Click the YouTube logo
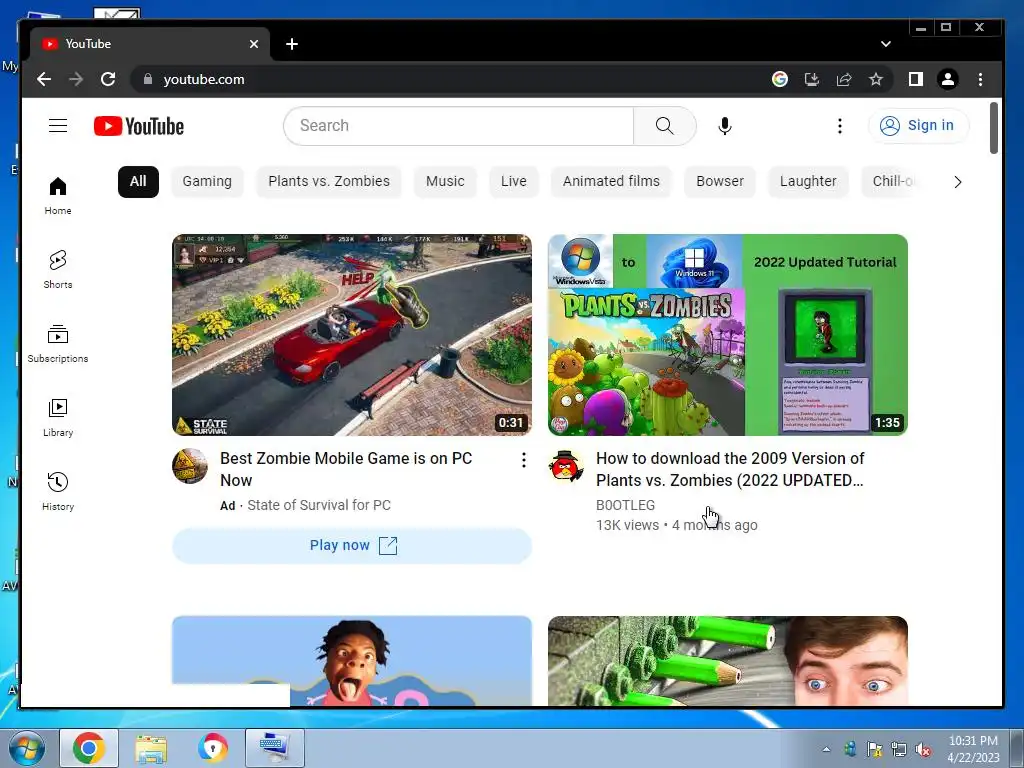This screenshot has height=768, width=1024. [x=138, y=126]
